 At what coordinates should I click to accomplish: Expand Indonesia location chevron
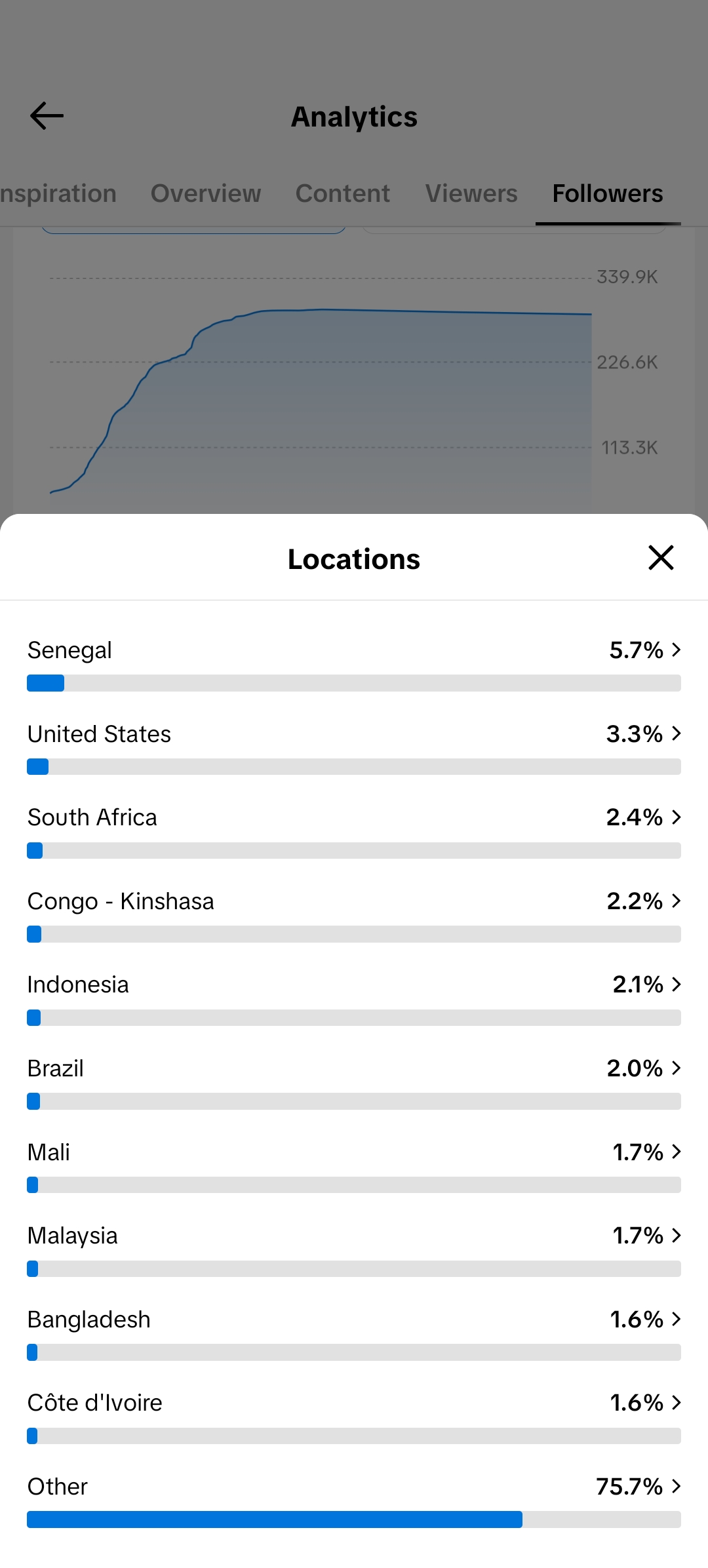click(677, 984)
